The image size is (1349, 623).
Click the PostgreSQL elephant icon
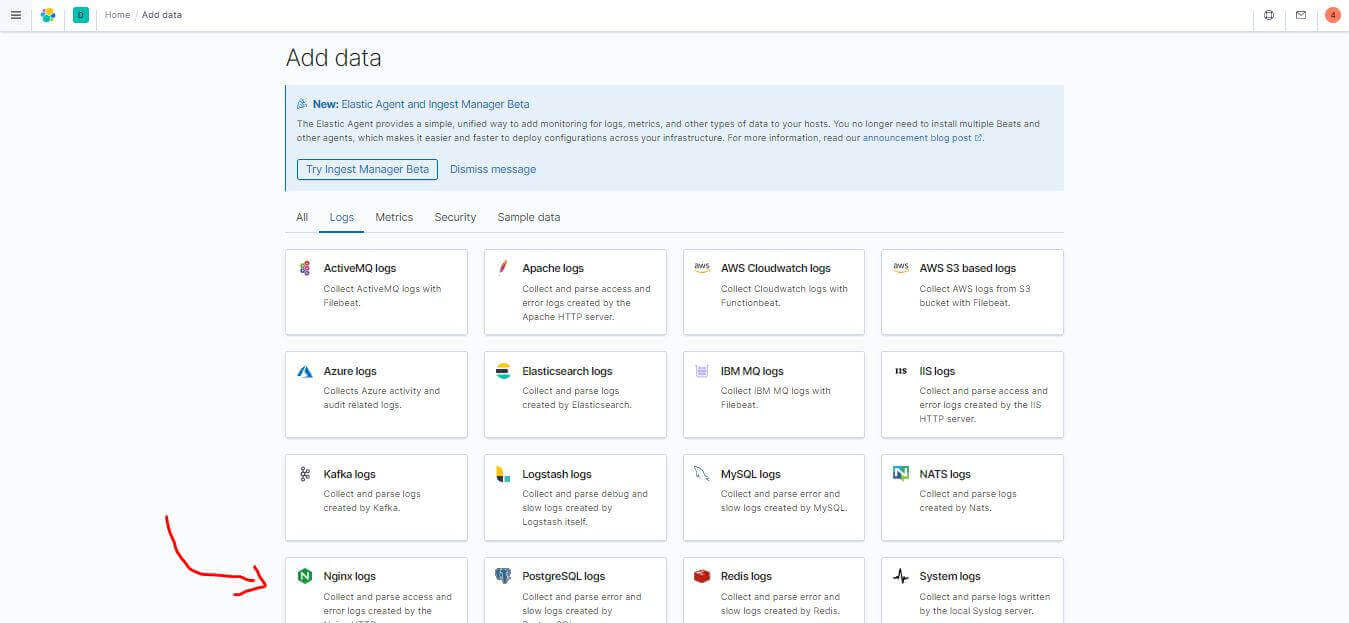(x=503, y=576)
